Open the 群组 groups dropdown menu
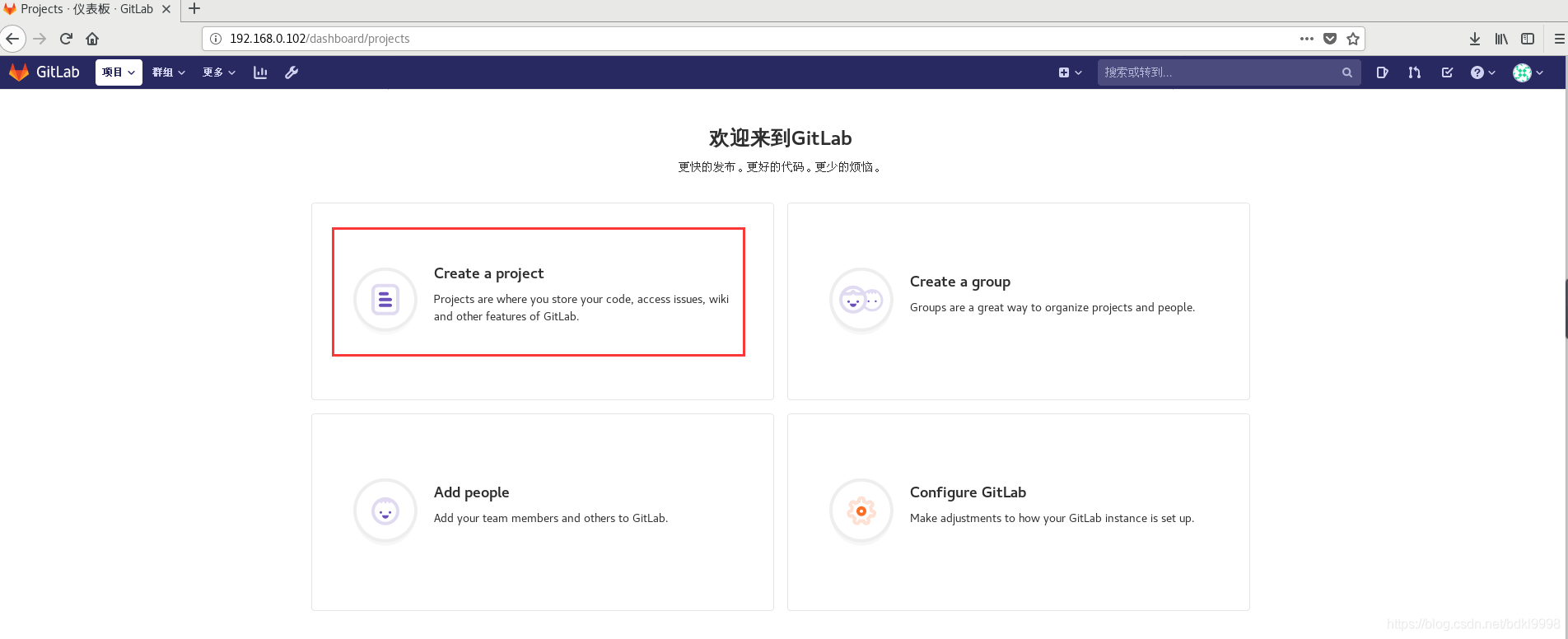The width and height of the screenshot is (1568, 639). tap(169, 72)
